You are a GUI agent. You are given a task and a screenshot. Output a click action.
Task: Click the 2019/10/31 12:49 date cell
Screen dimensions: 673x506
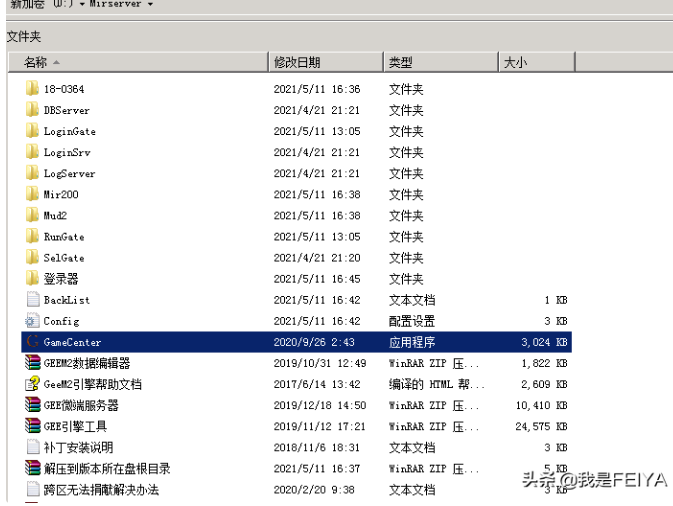pos(320,363)
